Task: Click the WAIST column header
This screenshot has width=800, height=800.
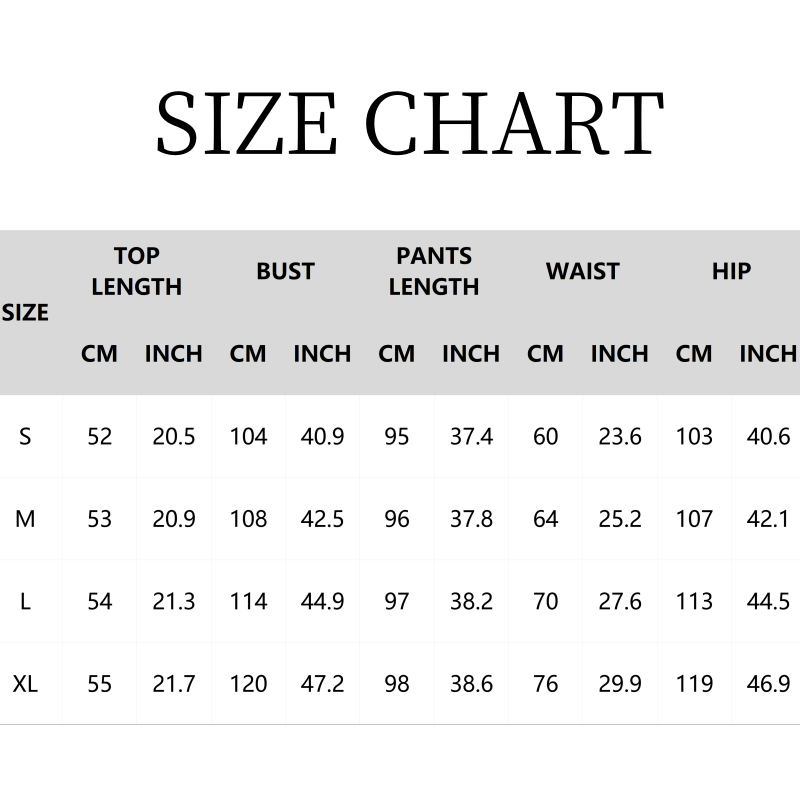Action: [582, 271]
